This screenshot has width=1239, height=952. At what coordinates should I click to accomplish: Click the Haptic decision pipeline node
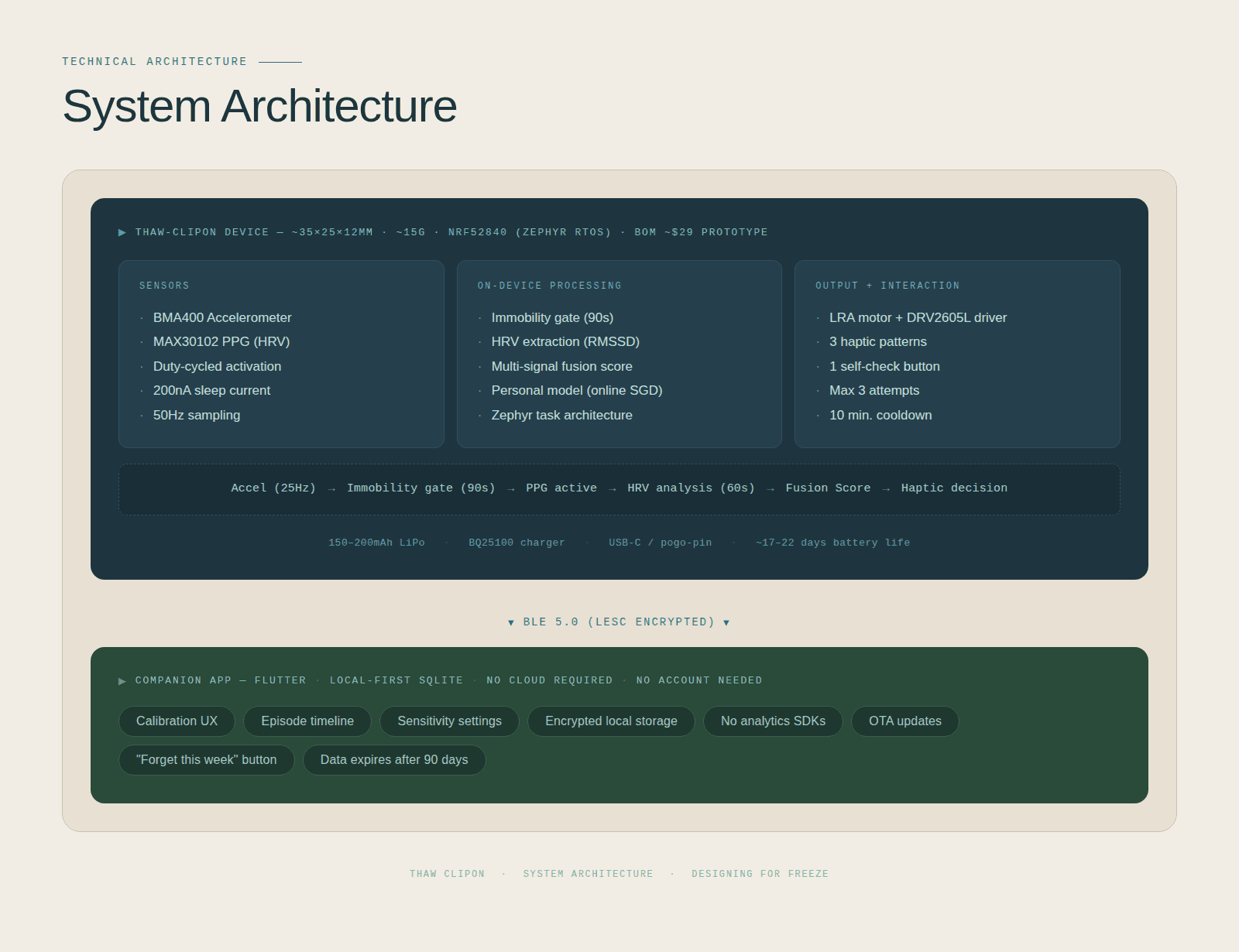954,488
